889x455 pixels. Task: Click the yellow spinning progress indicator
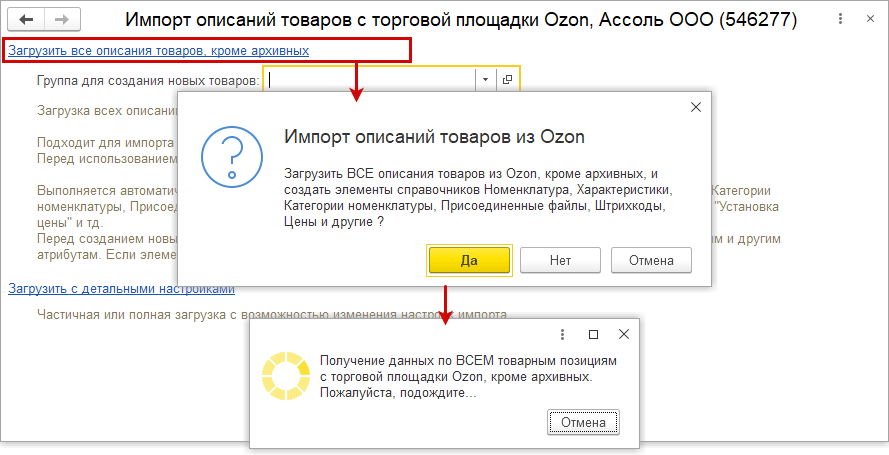tap(286, 376)
